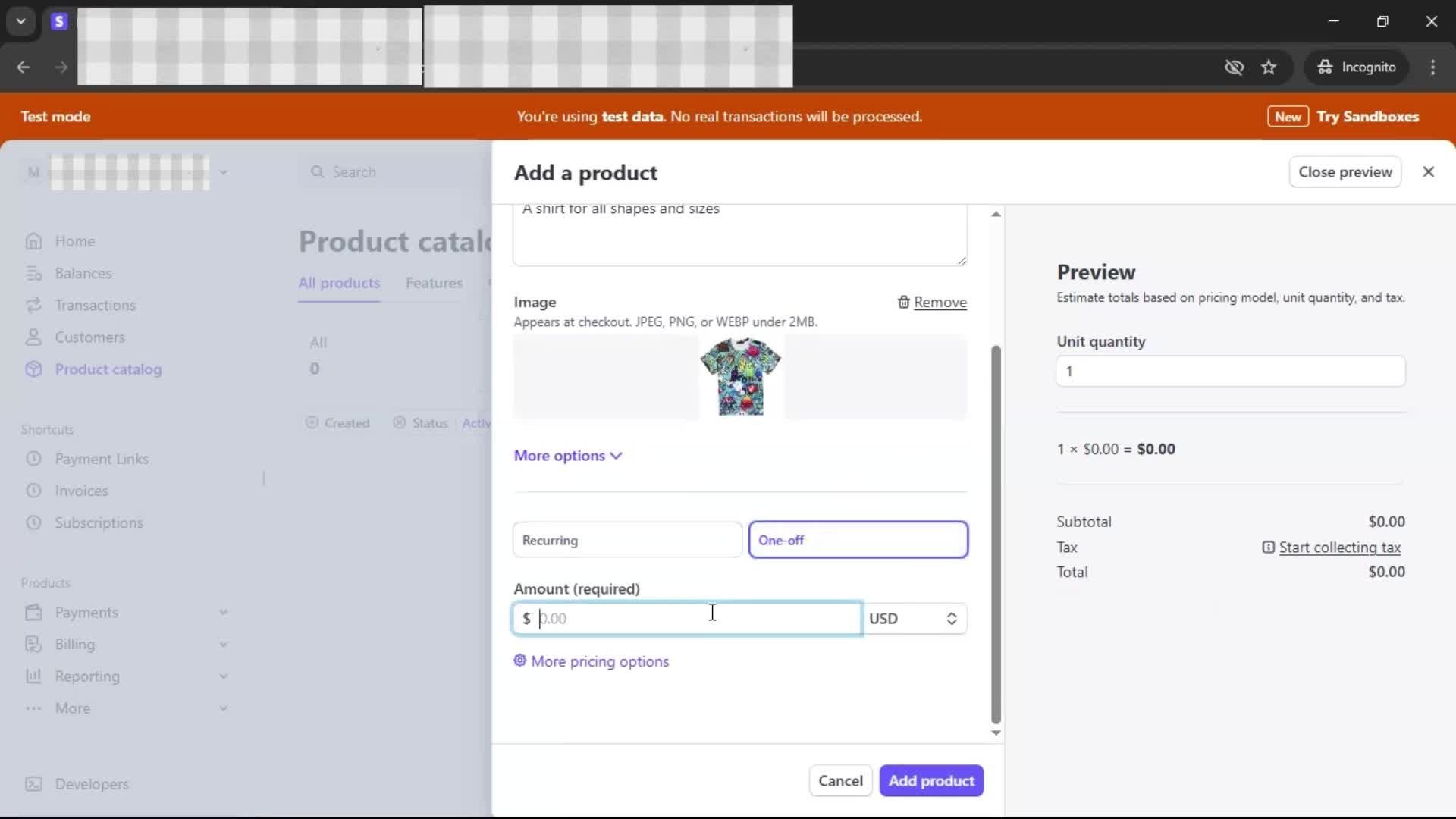Click the Add product button
The image size is (1456, 819).
930,781
